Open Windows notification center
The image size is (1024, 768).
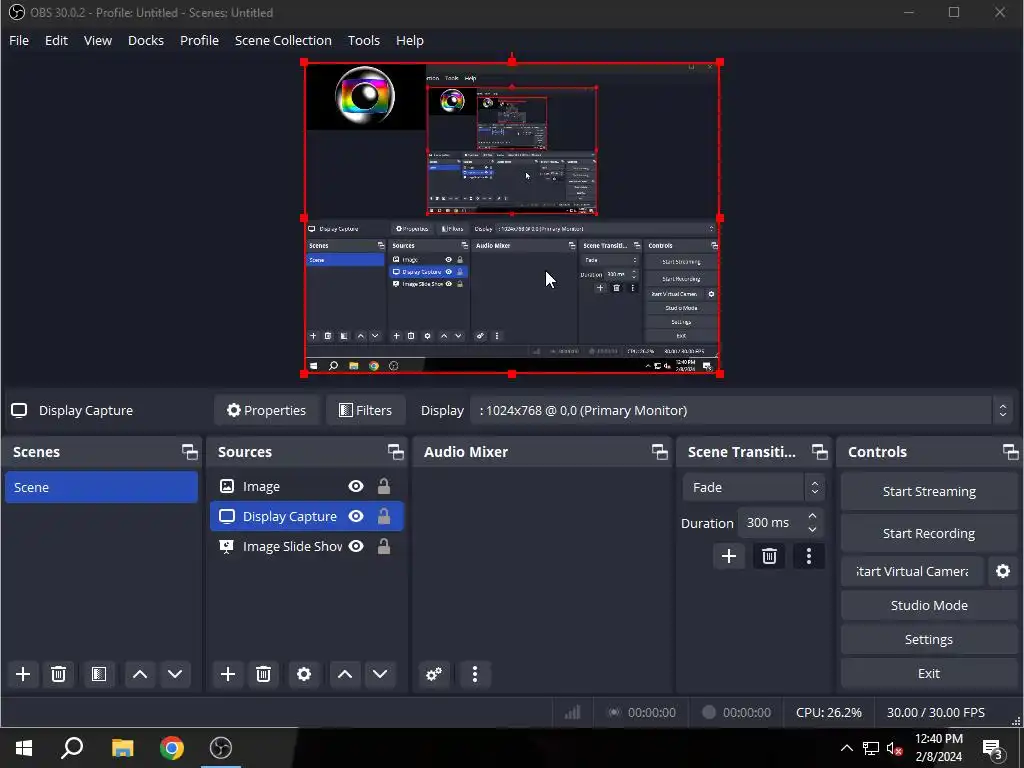tap(993, 748)
